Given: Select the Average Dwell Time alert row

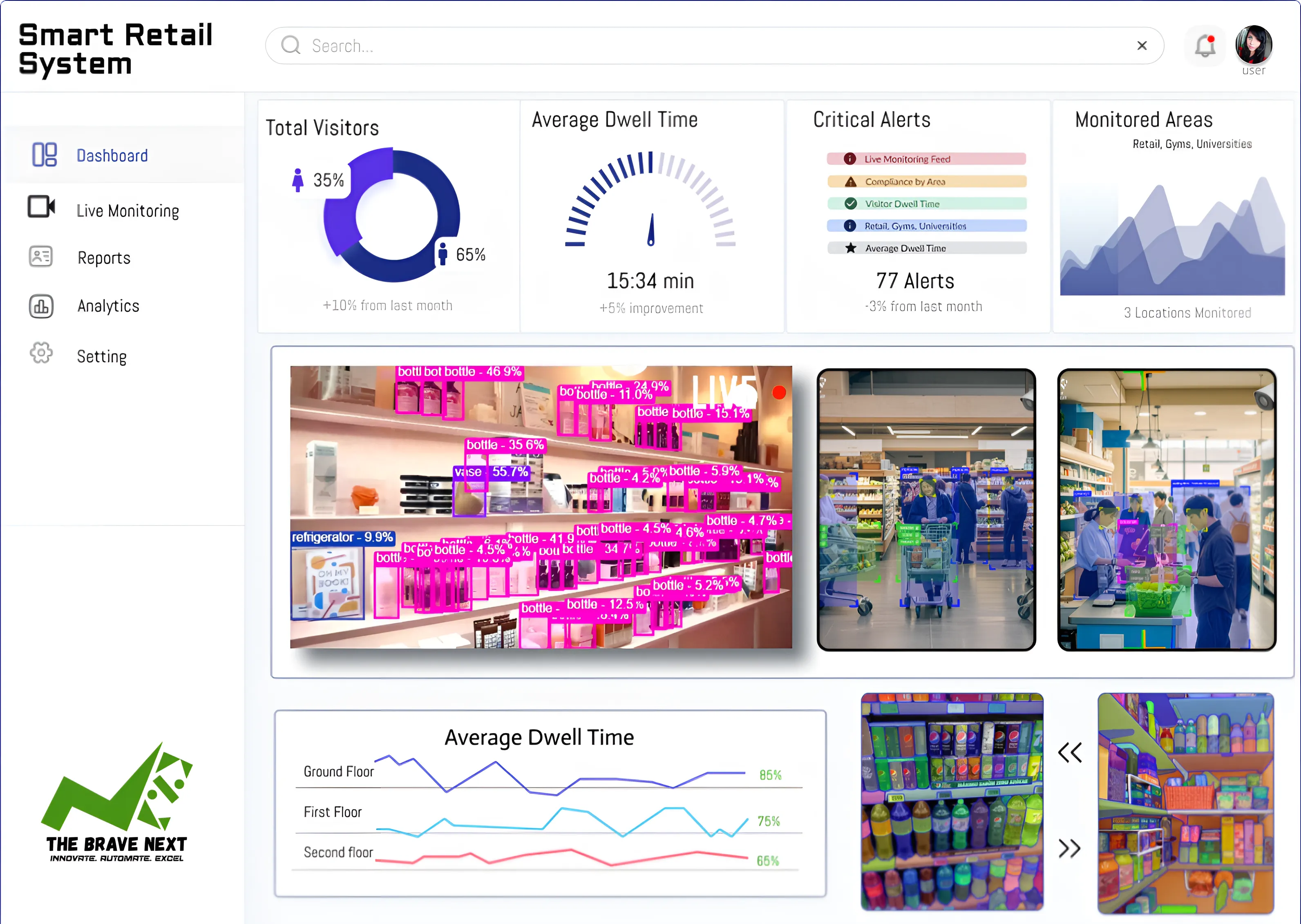Looking at the screenshot, I should [x=926, y=248].
